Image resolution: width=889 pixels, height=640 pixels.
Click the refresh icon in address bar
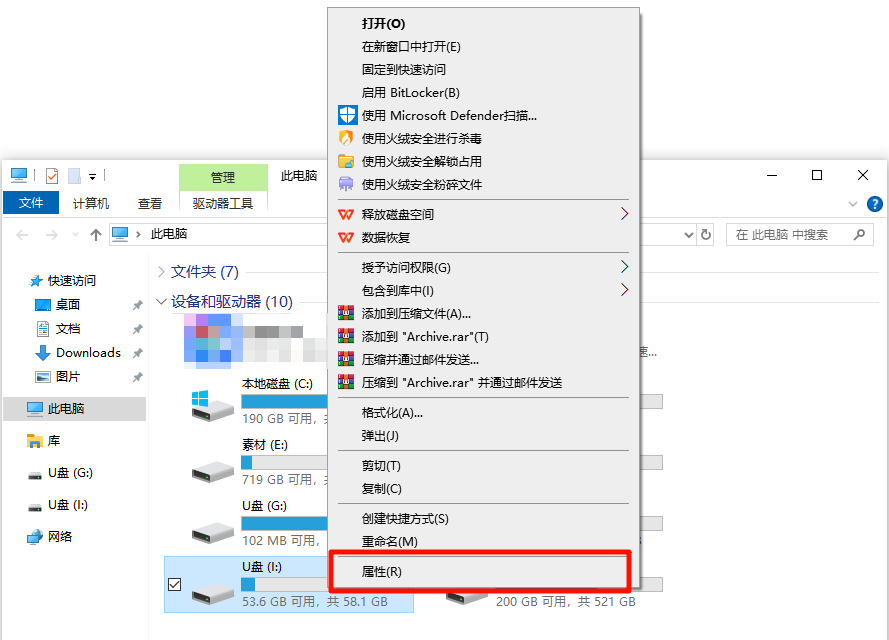pyautogui.click(x=706, y=234)
